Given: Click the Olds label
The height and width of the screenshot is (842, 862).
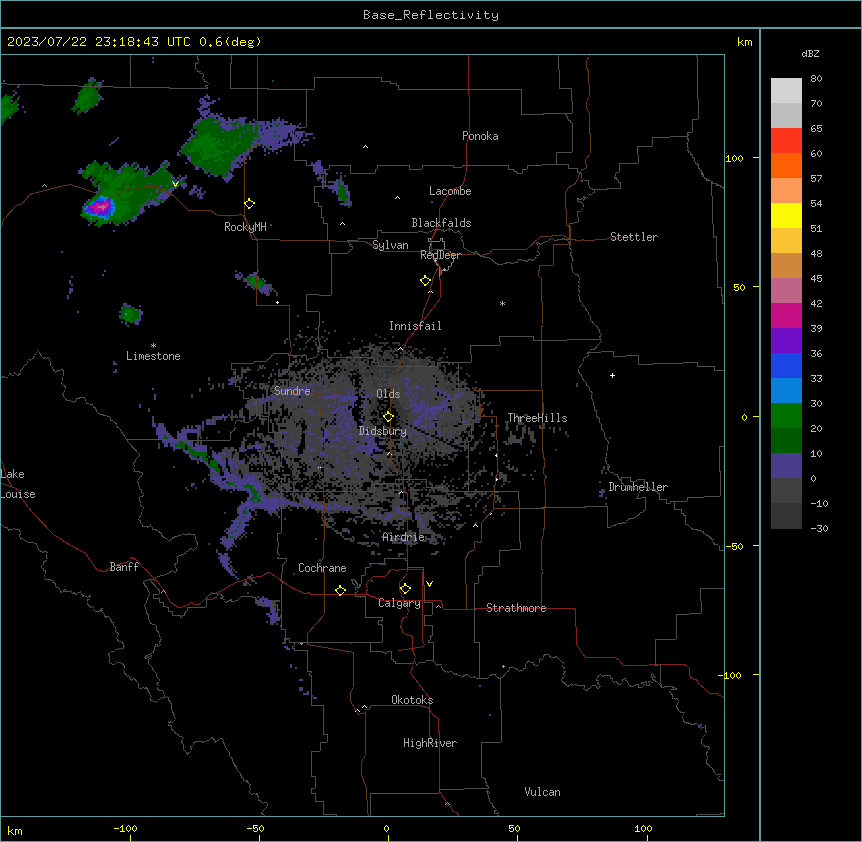Looking at the screenshot, I should (388, 394).
